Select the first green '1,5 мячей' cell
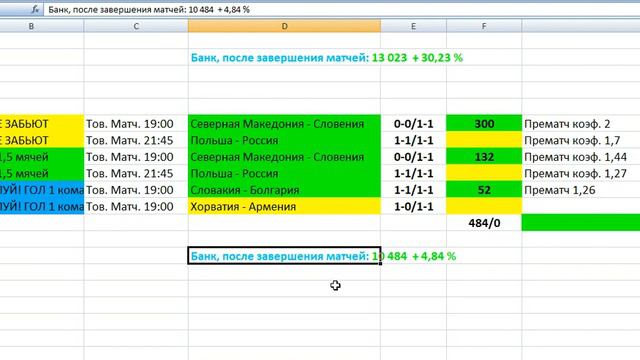The width and height of the screenshot is (640, 360). (42, 157)
